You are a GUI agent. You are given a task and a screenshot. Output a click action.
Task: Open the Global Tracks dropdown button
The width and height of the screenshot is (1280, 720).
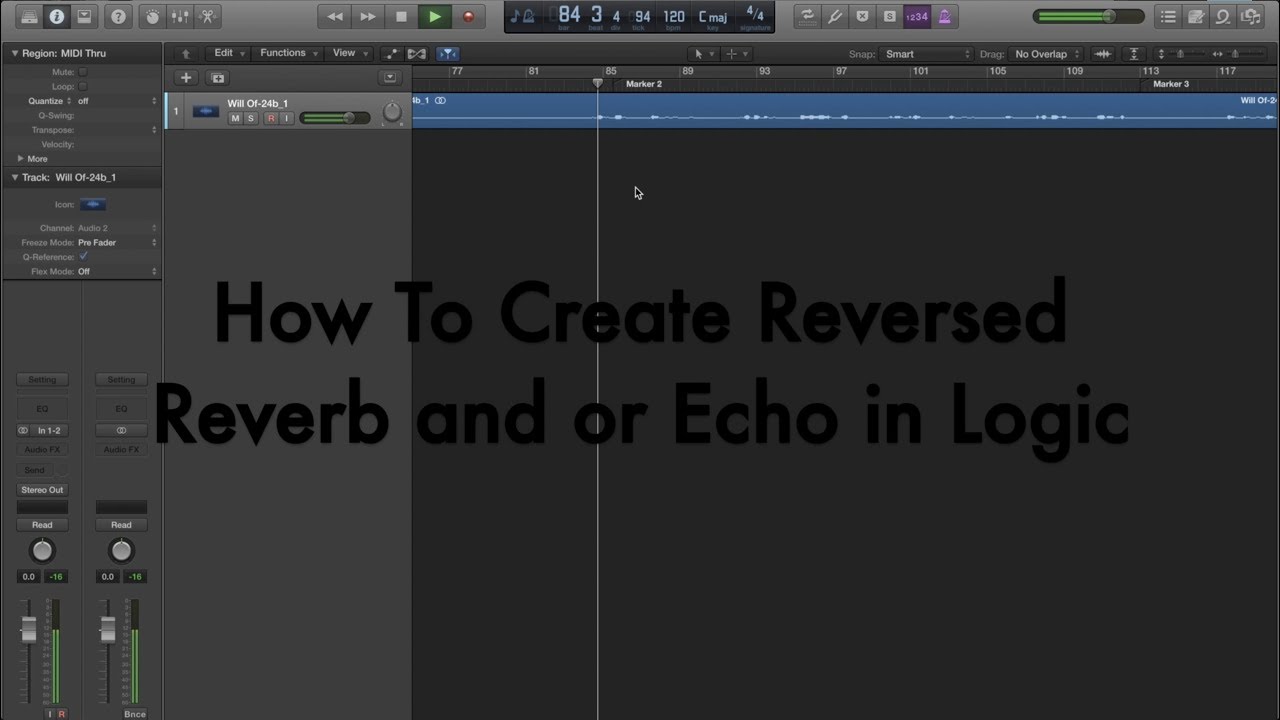390,77
